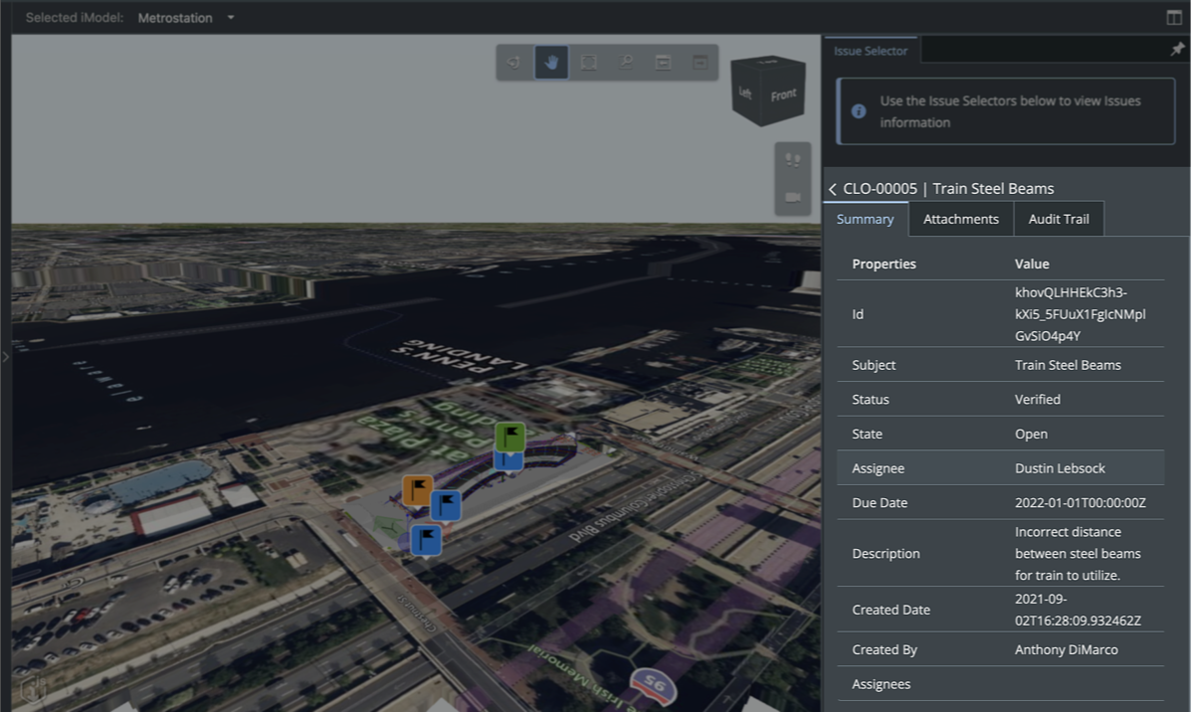Viewport: 1194px width, 715px height.
Task: Activate the Select elements cursor tool
Action: pyautogui.click(x=514, y=62)
